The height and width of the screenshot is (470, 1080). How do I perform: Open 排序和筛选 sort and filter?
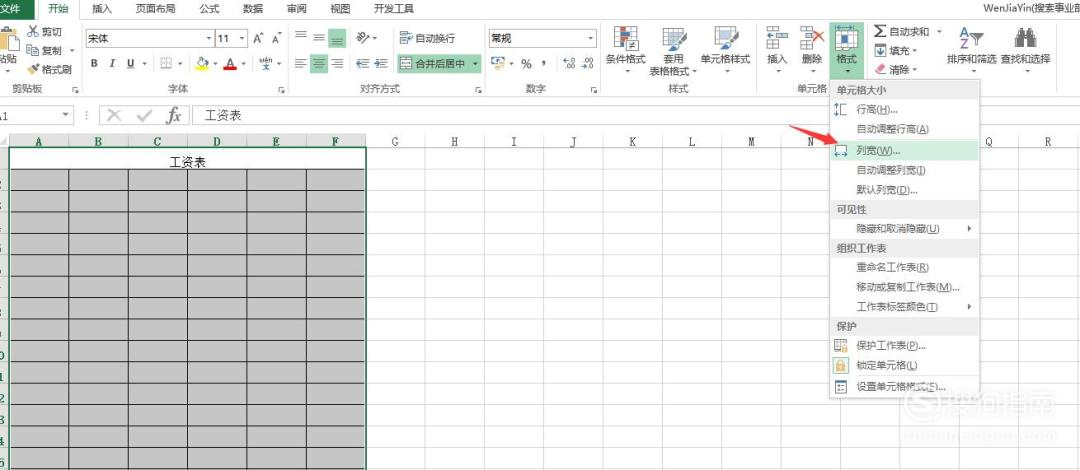point(971,49)
